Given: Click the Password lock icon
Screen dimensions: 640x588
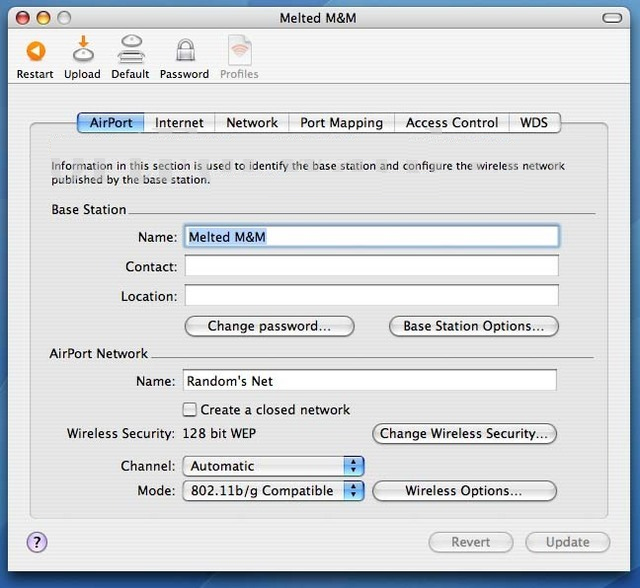Looking at the screenshot, I should point(185,50).
